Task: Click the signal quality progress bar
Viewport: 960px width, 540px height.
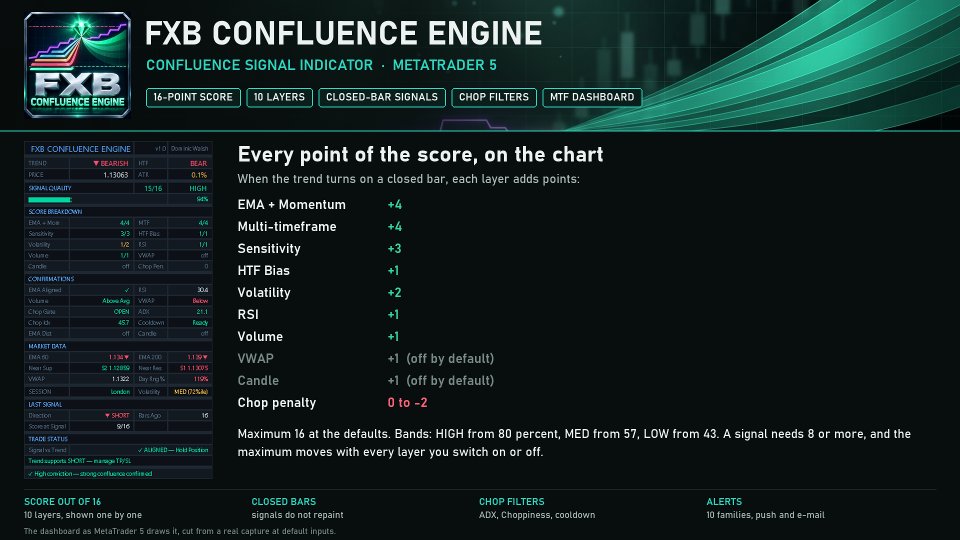Action: [50, 200]
